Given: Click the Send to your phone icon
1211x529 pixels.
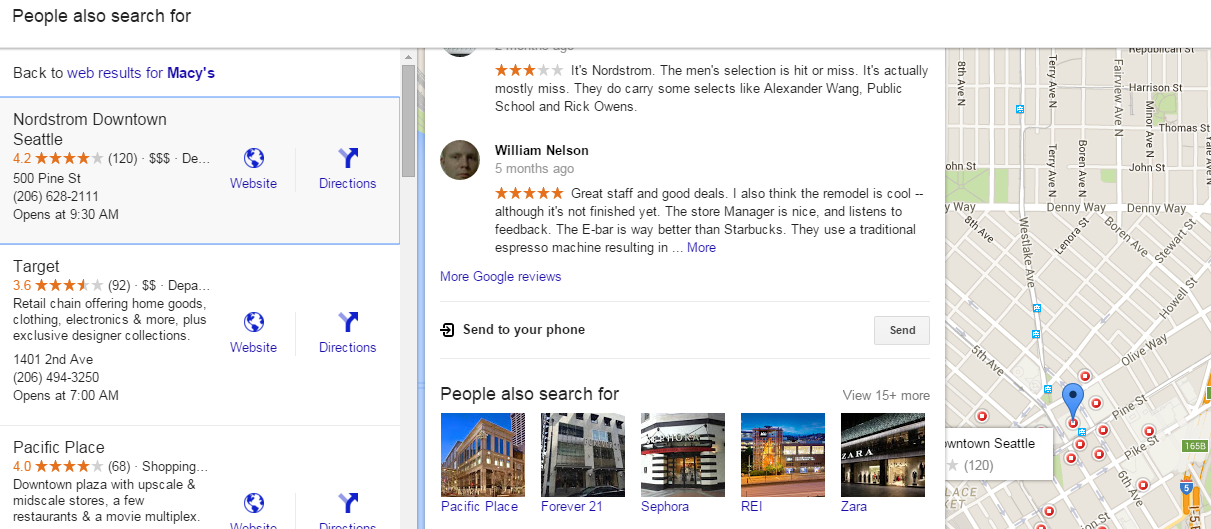Looking at the screenshot, I should [447, 330].
